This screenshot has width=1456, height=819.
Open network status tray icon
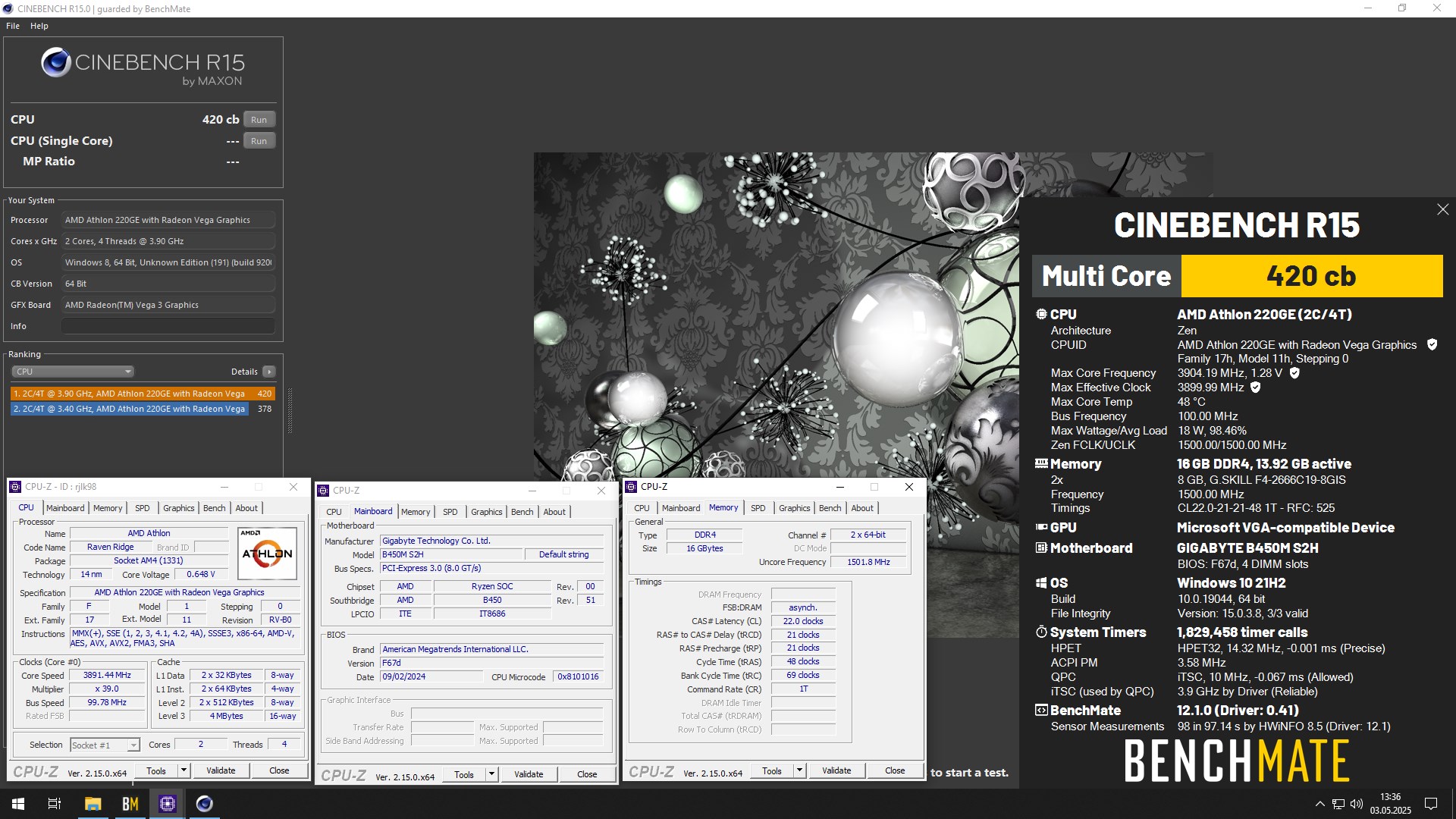pyautogui.click(x=1338, y=804)
